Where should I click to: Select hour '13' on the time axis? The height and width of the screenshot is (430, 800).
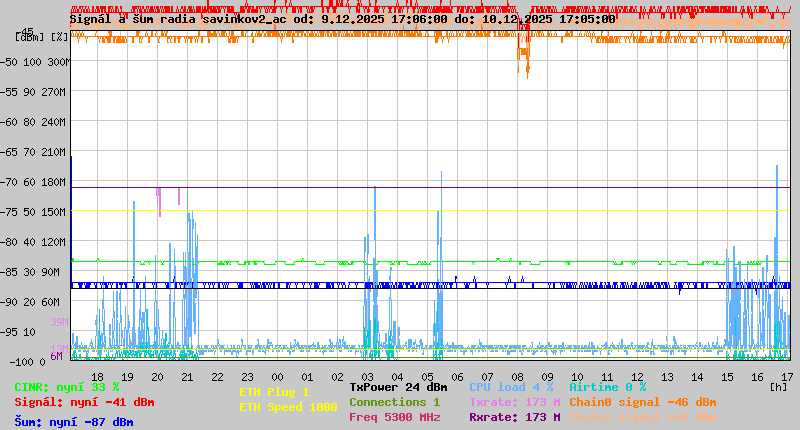coord(667,377)
